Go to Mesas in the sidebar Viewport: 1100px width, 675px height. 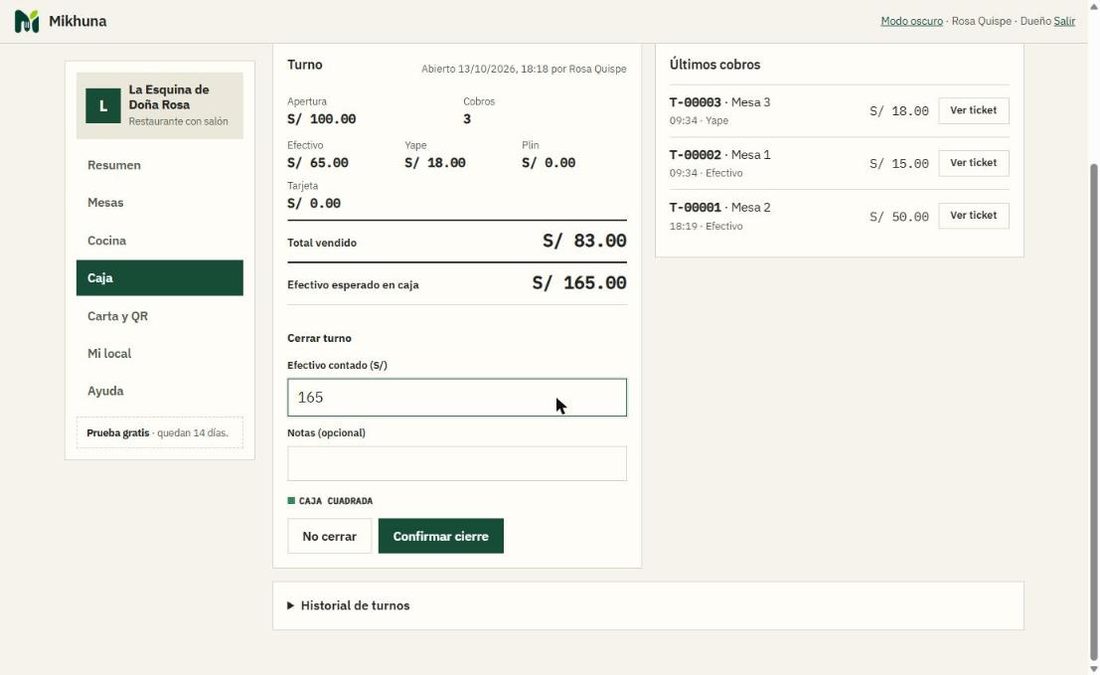pyautogui.click(x=160, y=203)
